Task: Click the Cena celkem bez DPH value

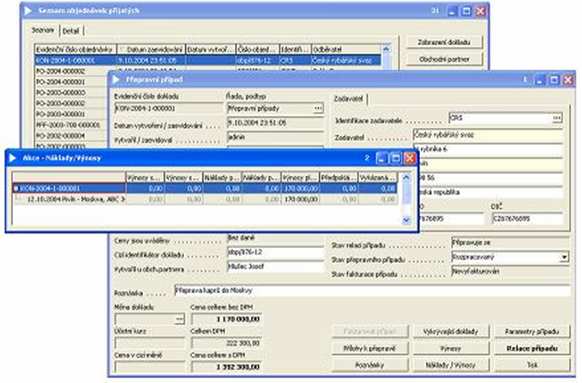Action: click(x=226, y=319)
